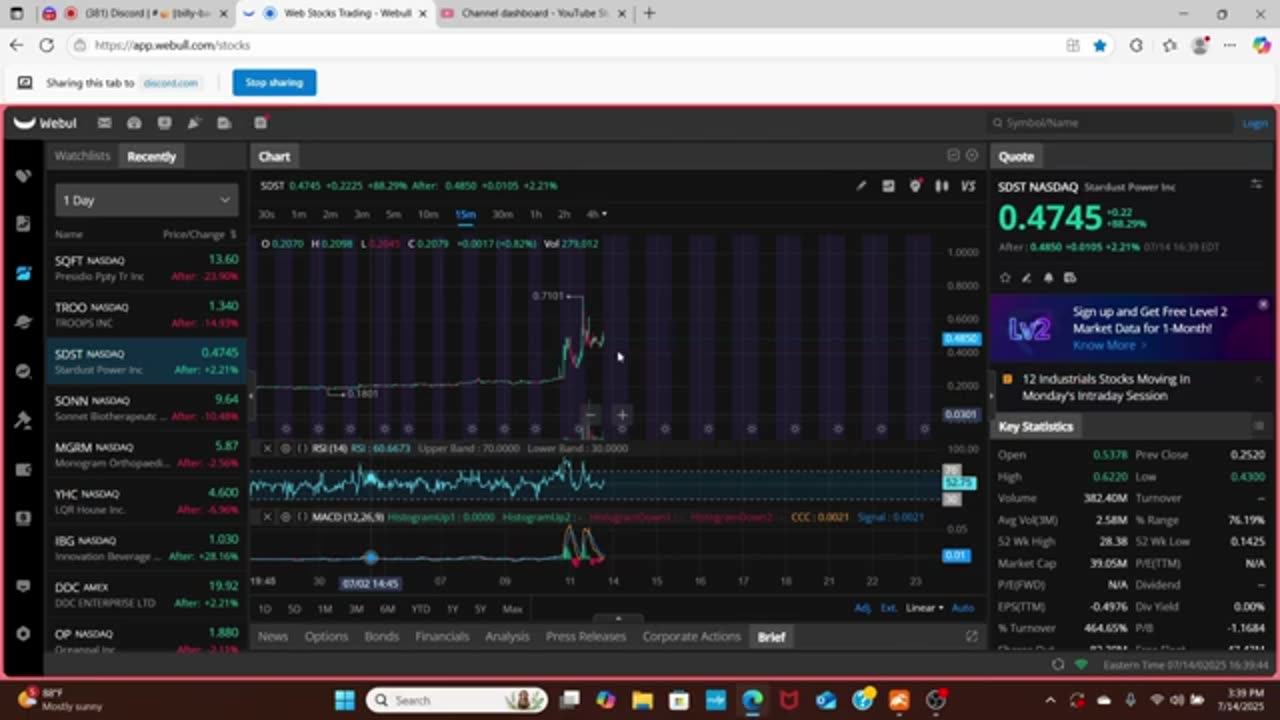Zoom in chart with plus button
The width and height of the screenshot is (1280, 720).
click(x=622, y=414)
